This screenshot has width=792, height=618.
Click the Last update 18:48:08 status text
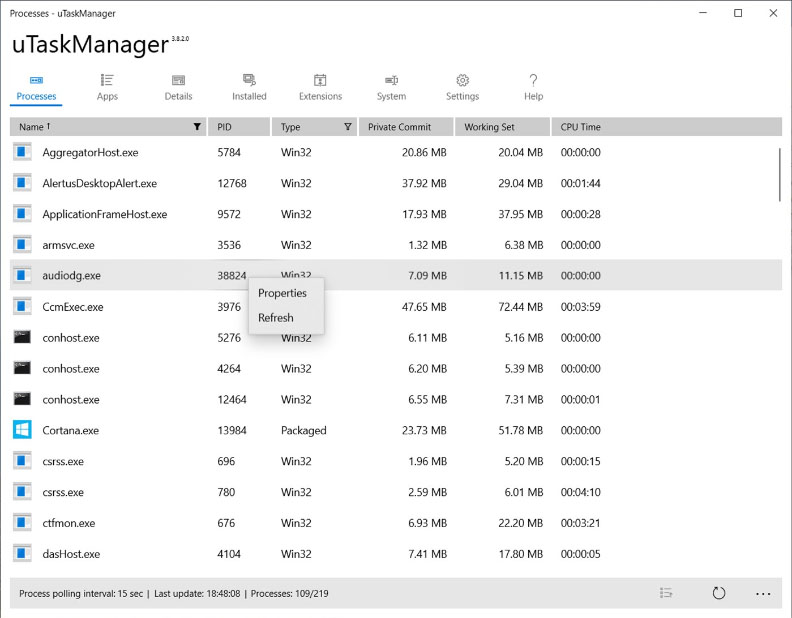tap(197, 594)
